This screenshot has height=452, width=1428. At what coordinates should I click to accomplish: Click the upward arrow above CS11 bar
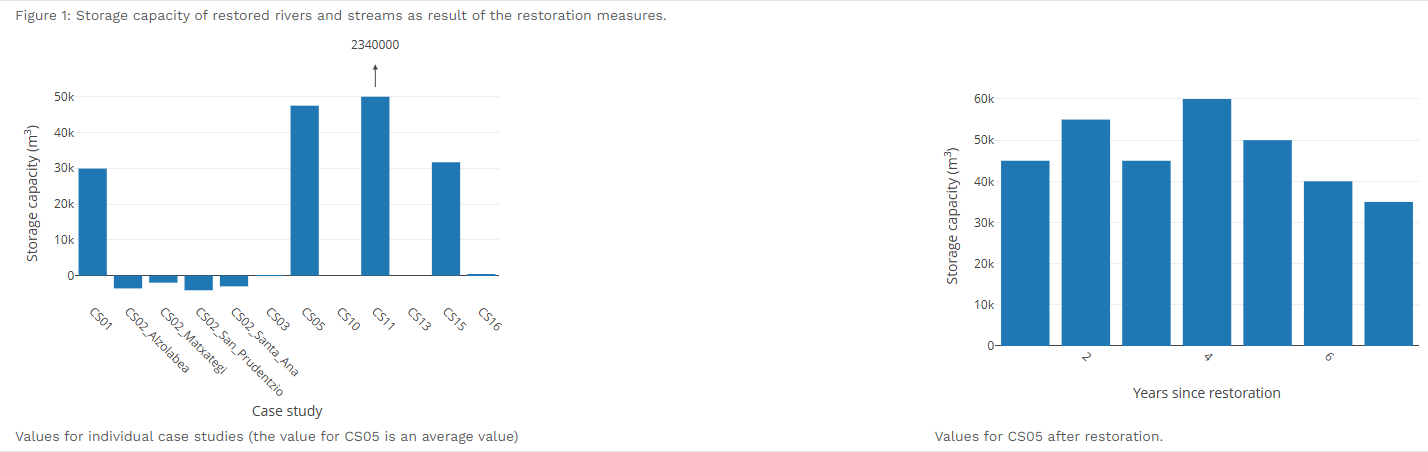375,75
